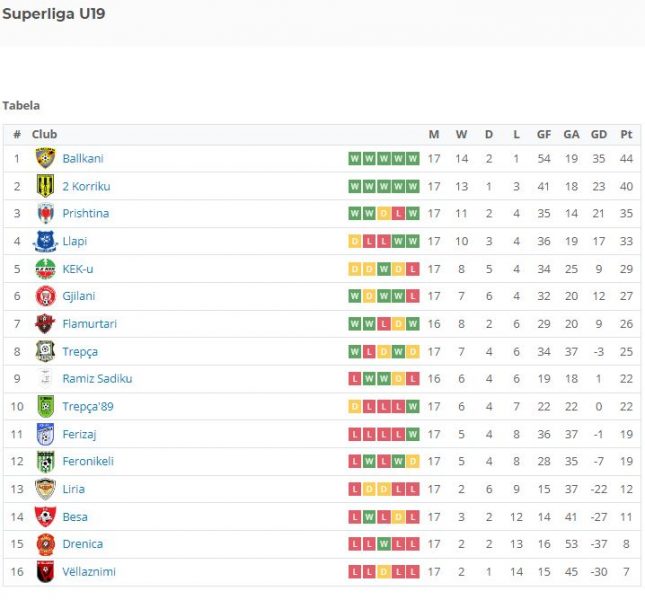Screen dimensions: 645x600
Task: Click the Pt column header
Action: pyautogui.click(x=626, y=134)
